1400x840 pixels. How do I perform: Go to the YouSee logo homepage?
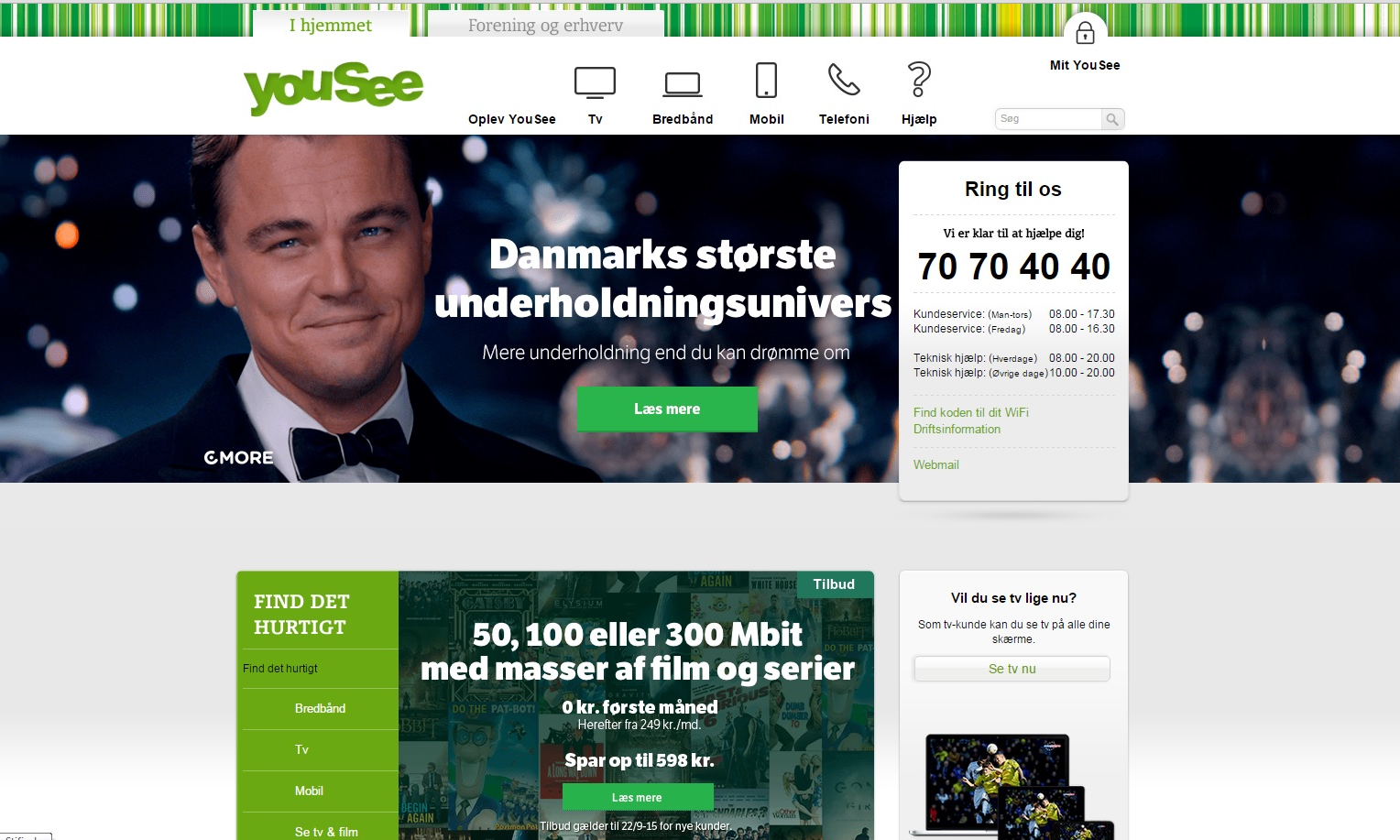coord(334,88)
